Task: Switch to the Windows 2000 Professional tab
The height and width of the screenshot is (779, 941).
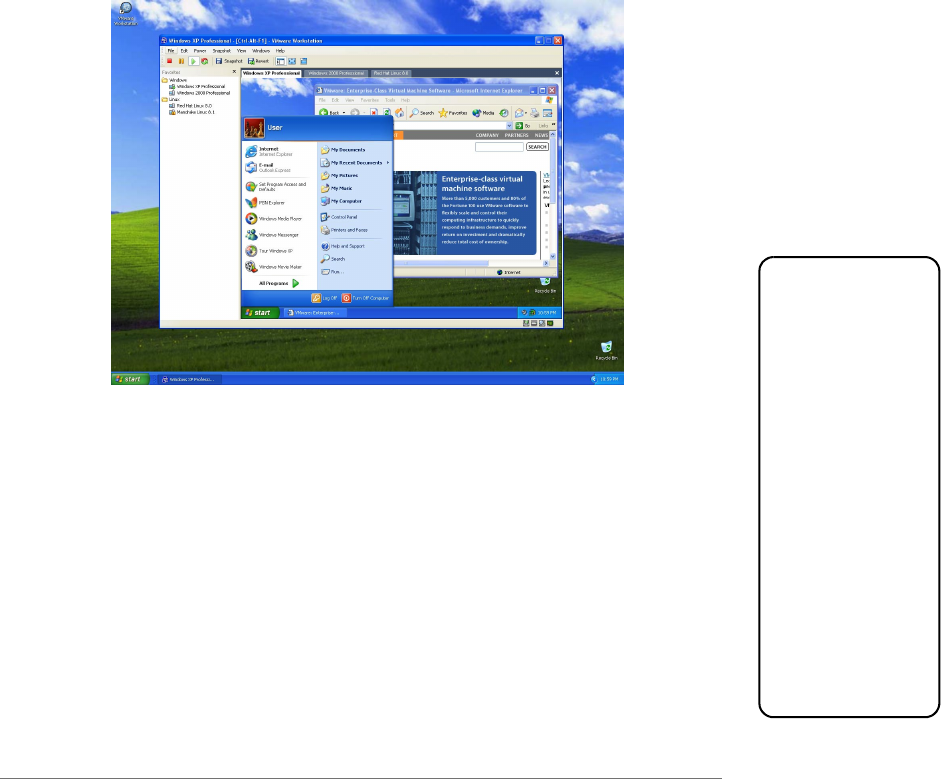Action: point(336,73)
